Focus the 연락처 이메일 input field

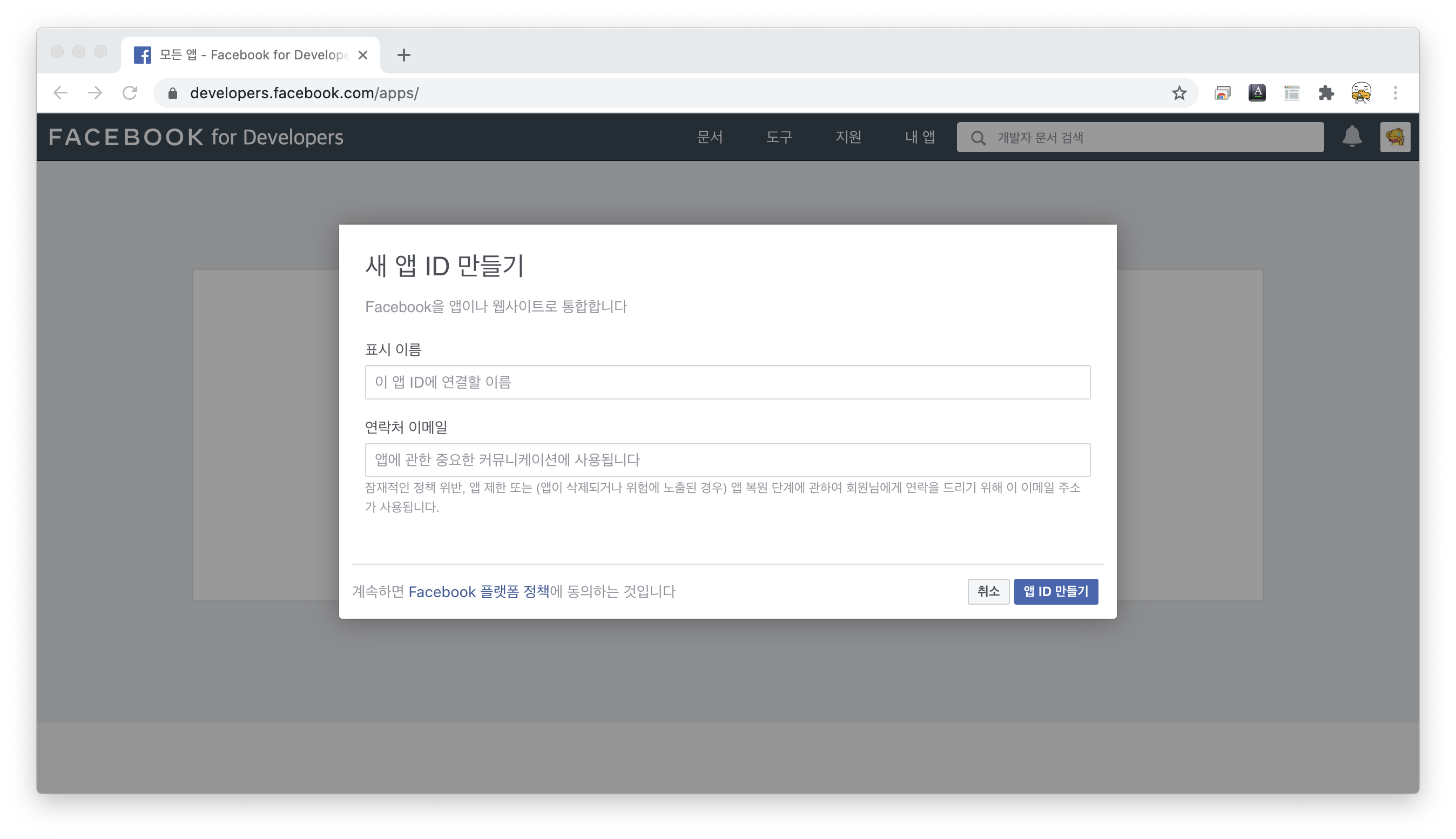click(727, 460)
